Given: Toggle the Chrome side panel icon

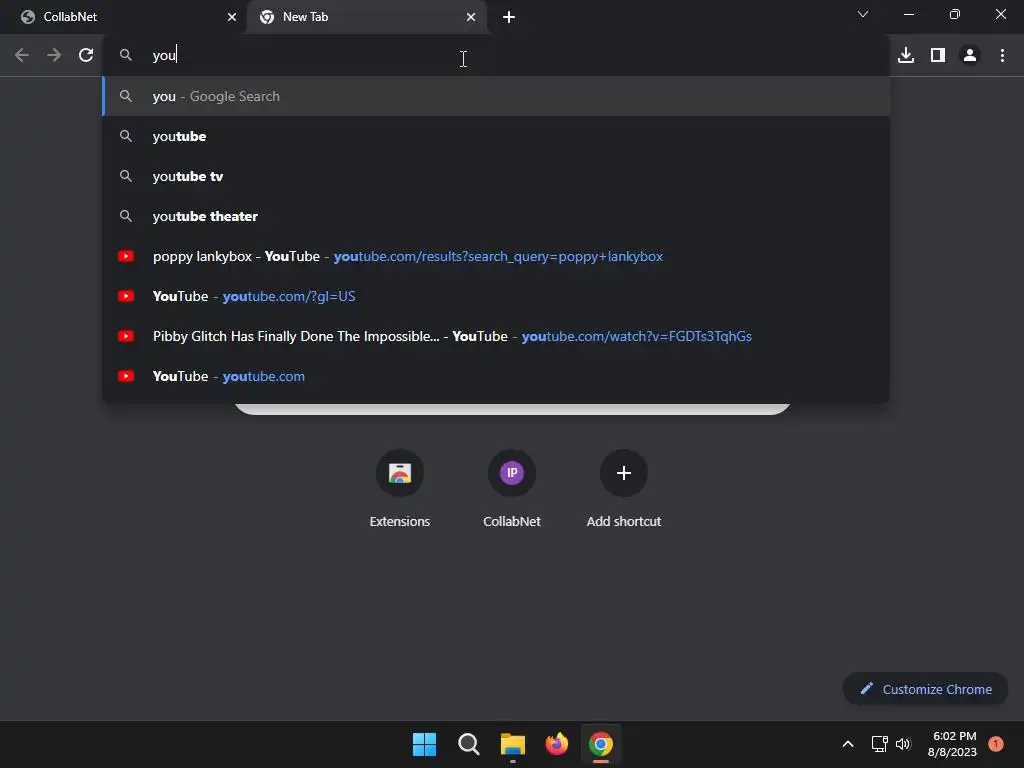Looking at the screenshot, I should [938, 56].
